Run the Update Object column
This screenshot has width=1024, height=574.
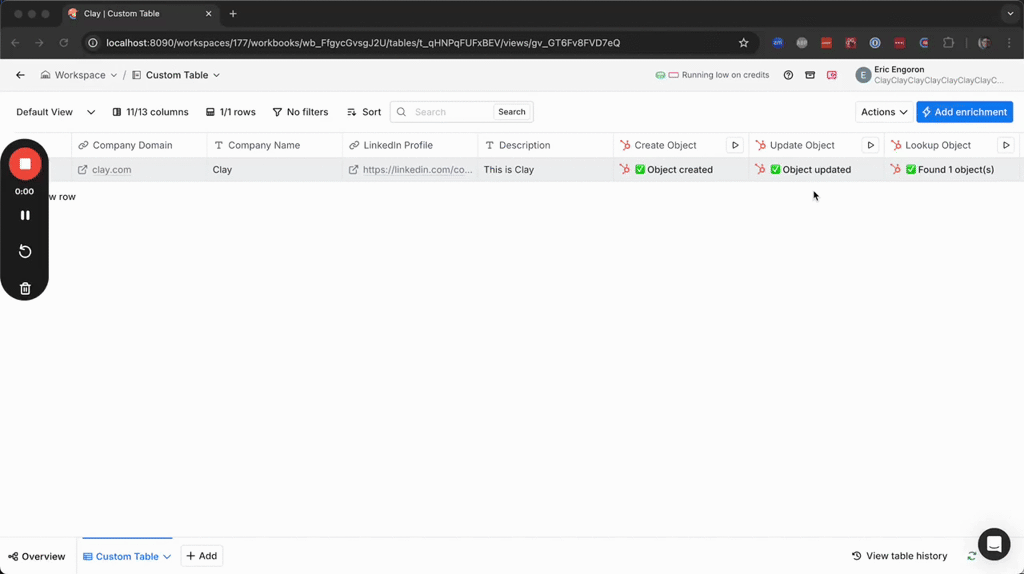(x=870, y=145)
